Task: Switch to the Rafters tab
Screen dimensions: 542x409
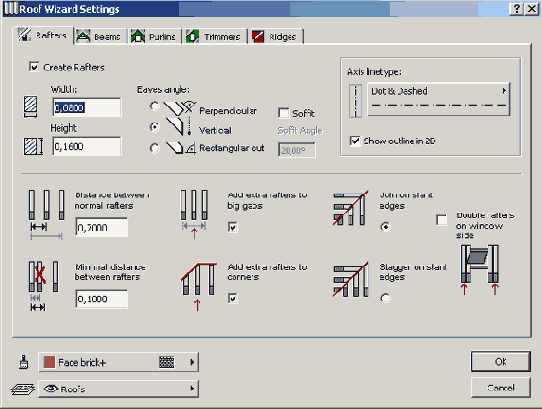Action: (44, 35)
